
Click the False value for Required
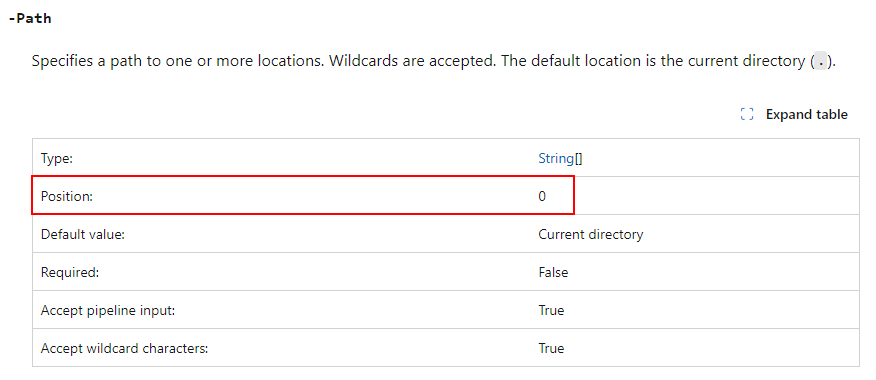(553, 272)
